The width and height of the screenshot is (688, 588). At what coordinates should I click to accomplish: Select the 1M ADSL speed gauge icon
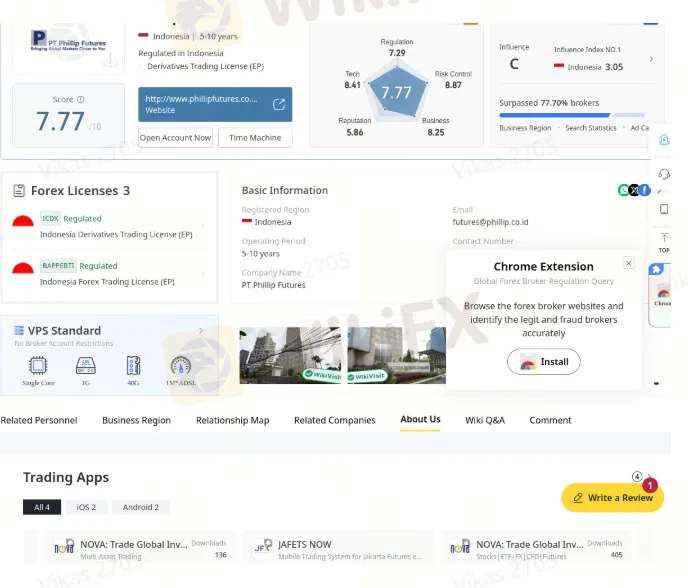[181, 365]
